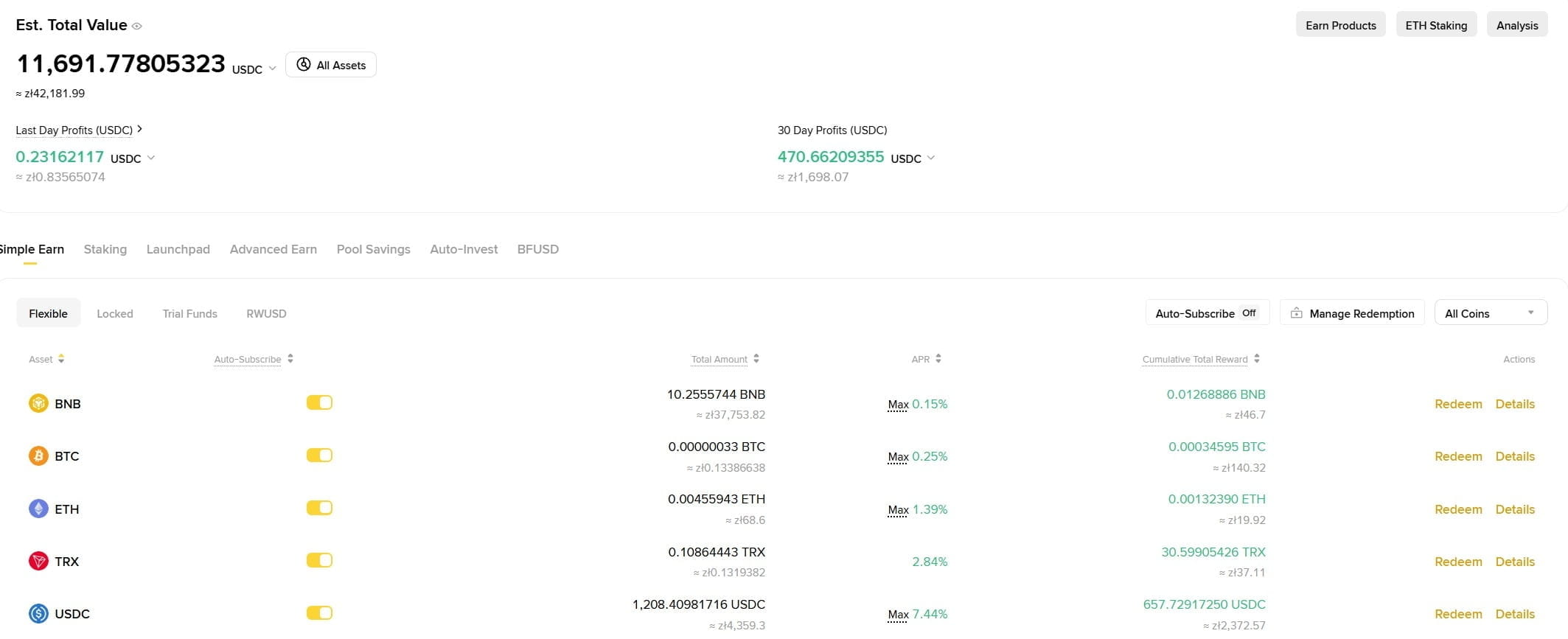Toggle auto-subscribe for USDC
Image resolution: width=1568 pixels, height=639 pixels.
319,612
